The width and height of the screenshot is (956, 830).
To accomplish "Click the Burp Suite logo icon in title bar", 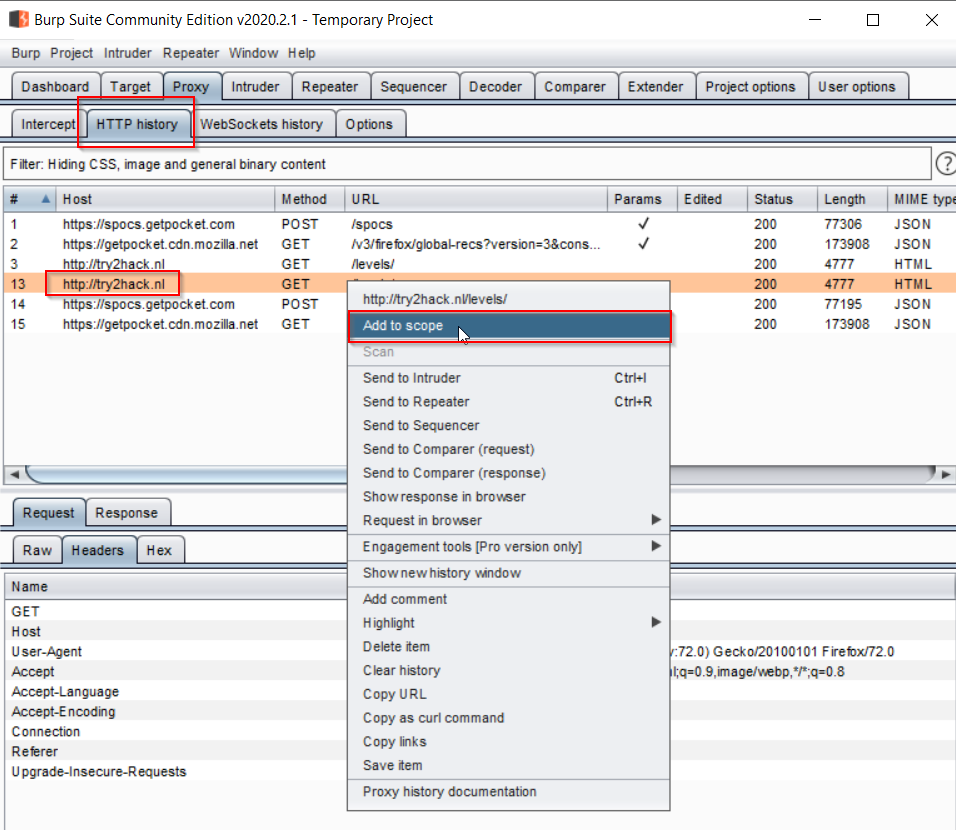I will pos(18,20).
